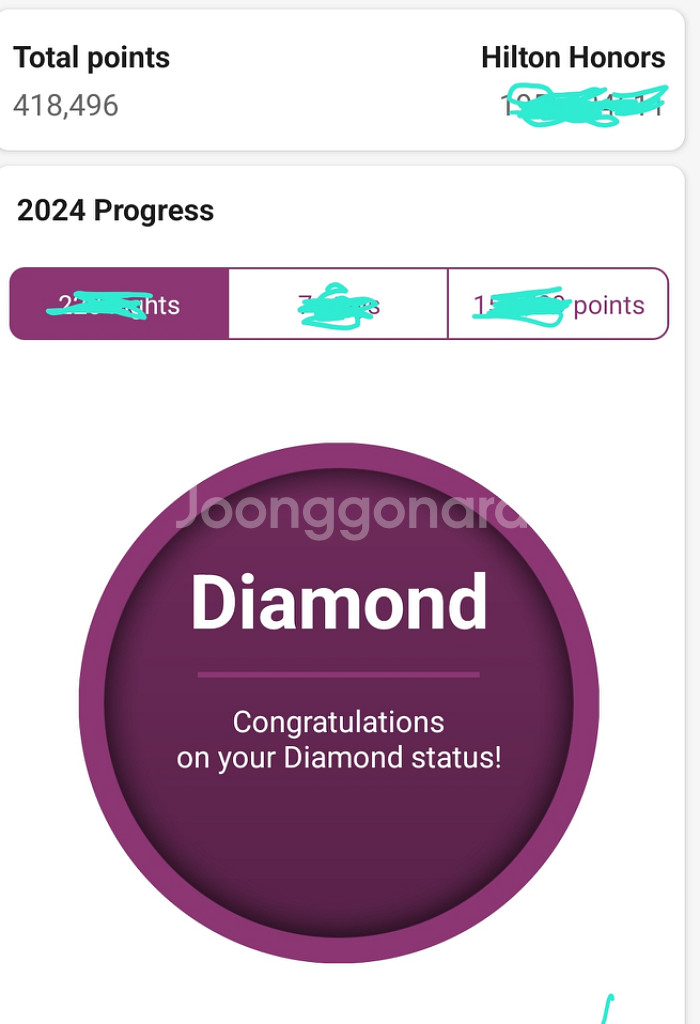Tap the 418,496 points balance
This screenshot has width=700, height=1024.
point(66,105)
